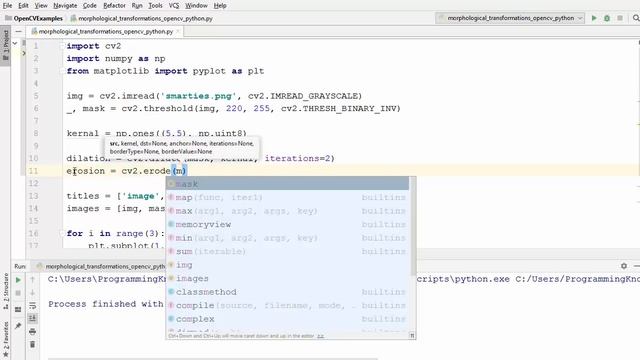Collapse the import block fold on line 1

pos(62,46)
